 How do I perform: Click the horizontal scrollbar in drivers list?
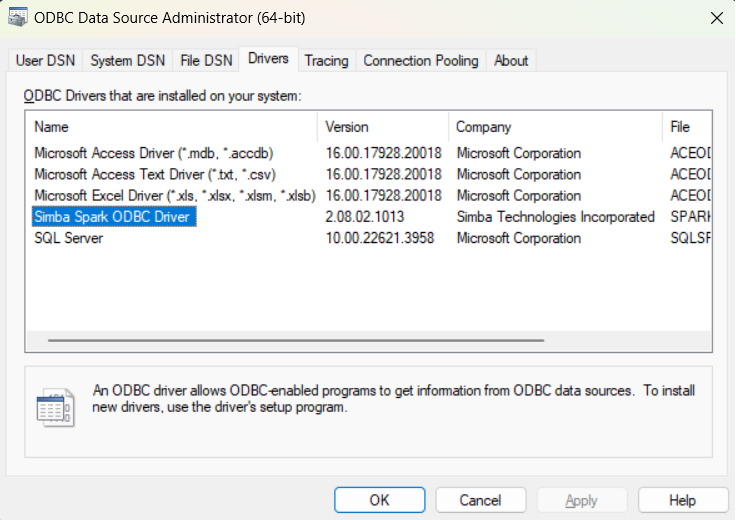296,341
